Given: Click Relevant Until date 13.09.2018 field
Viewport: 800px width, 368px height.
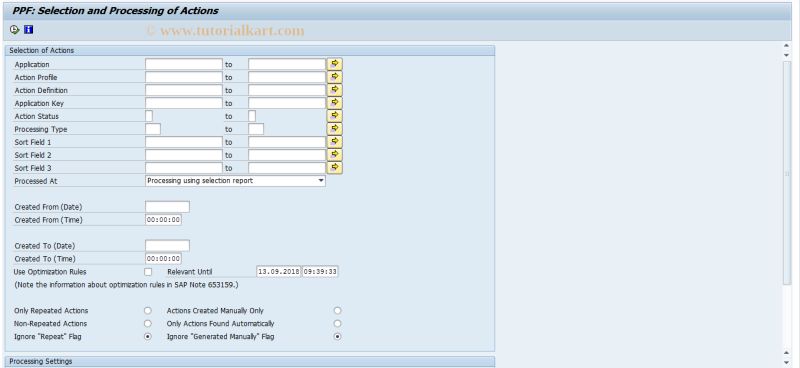Looking at the screenshot, I should pyautogui.click(x=279, y=272).
